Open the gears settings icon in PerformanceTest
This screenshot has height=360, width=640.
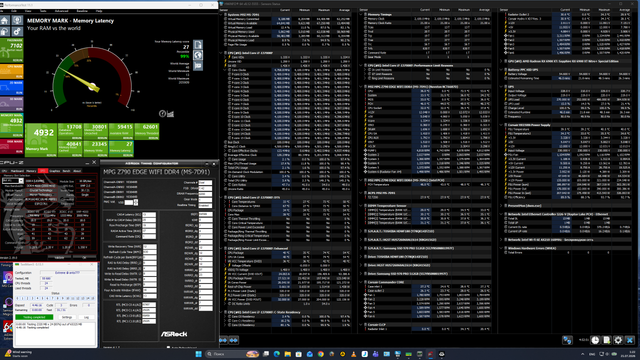tap(17, 31)
